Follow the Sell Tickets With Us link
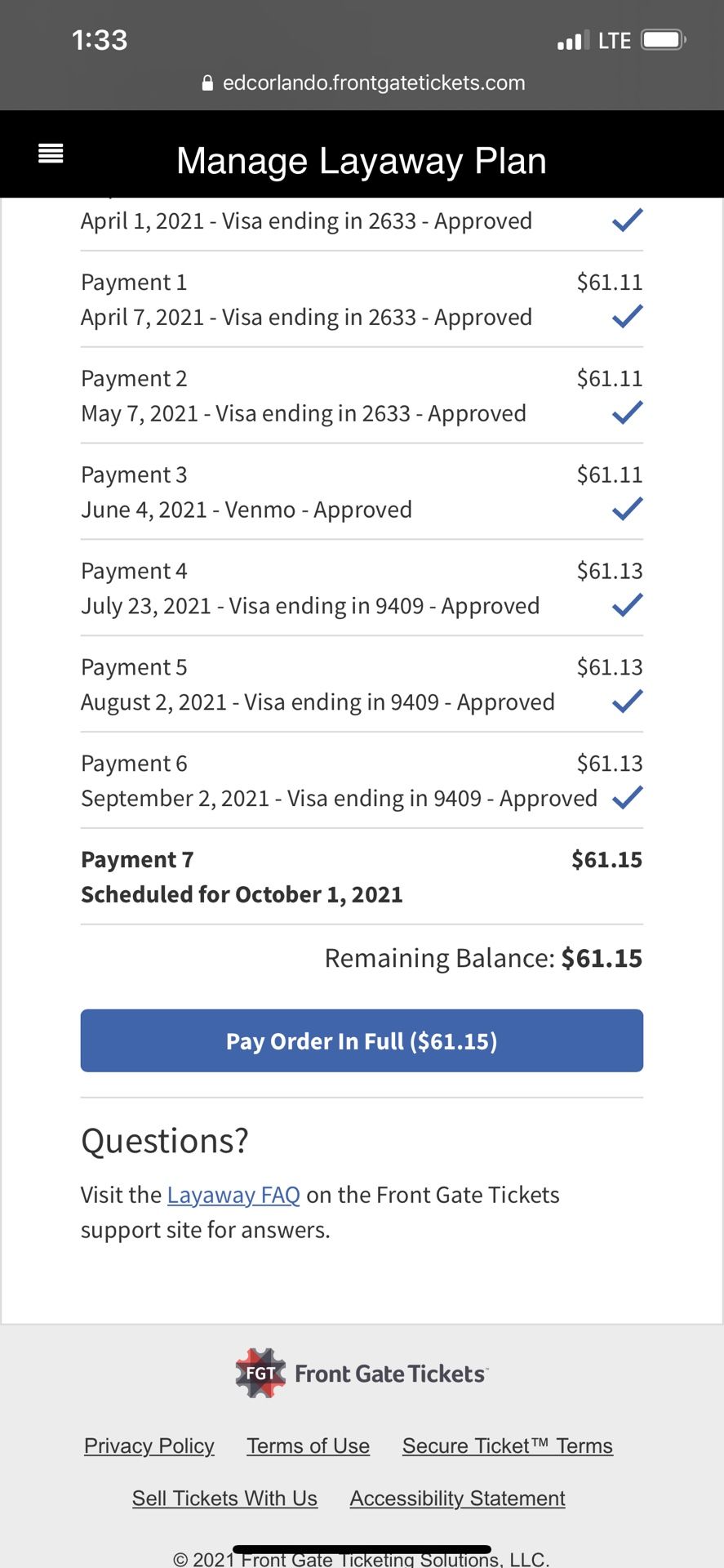Viewport: 724px width, 1568px height. [224, 1498]
